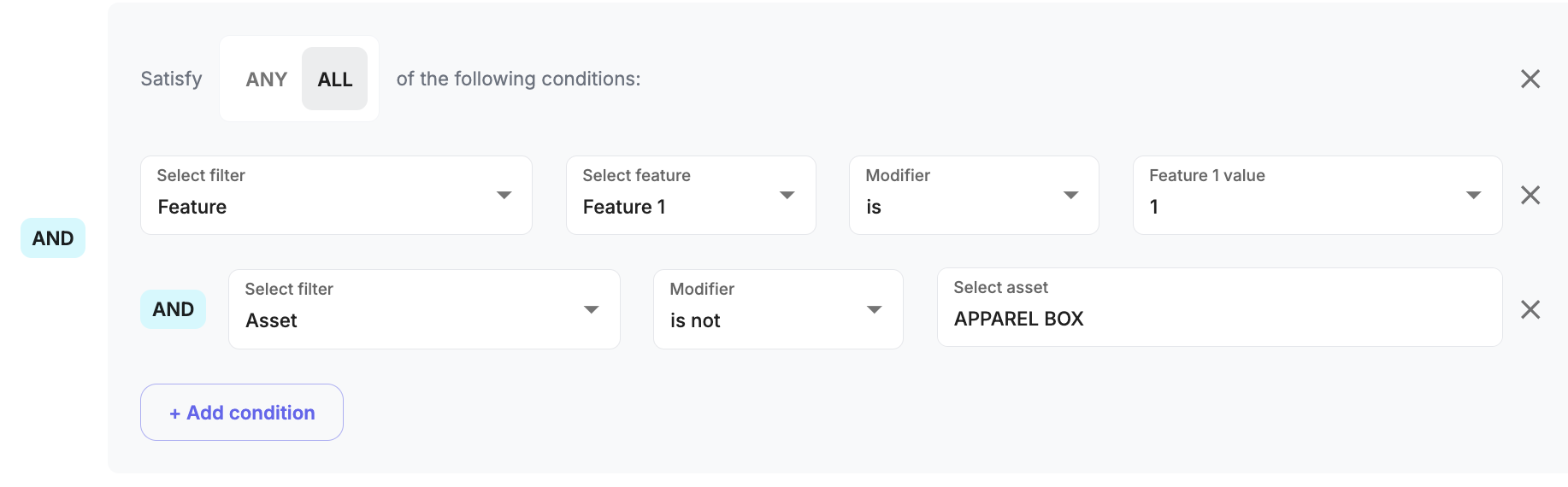The image size is (1568, 487).
Task: Click the arrow in the "is" modifier
Action: click(1070, 196)
